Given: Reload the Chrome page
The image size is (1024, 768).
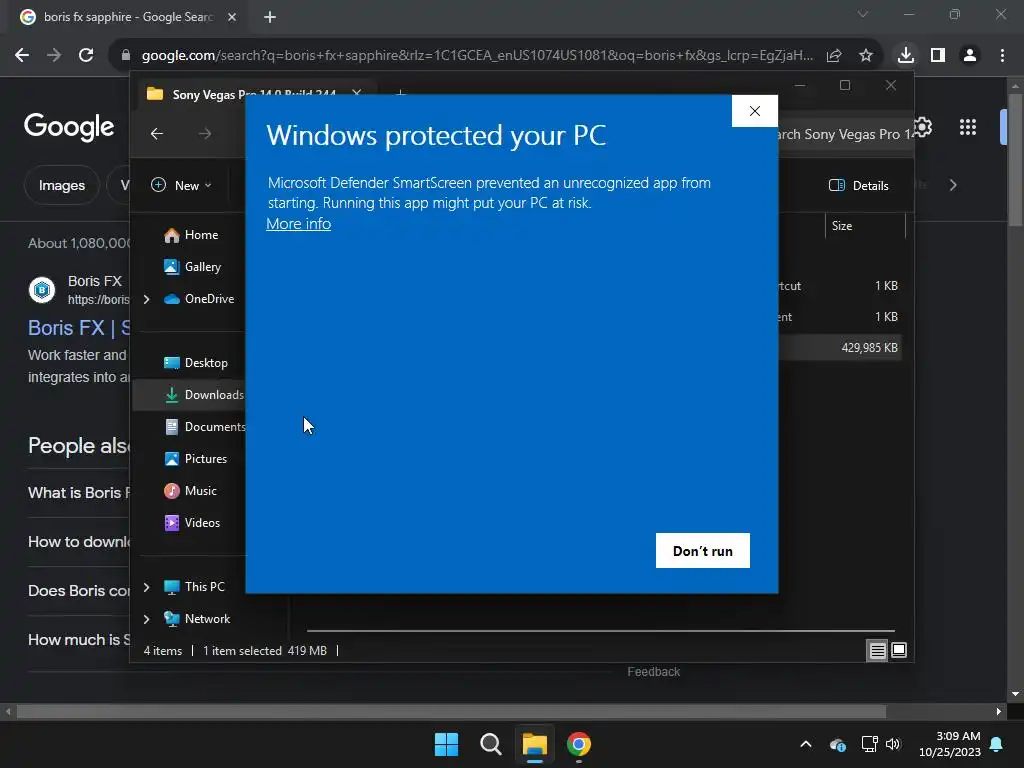Looking at the screenshot, I should point(86,56).
